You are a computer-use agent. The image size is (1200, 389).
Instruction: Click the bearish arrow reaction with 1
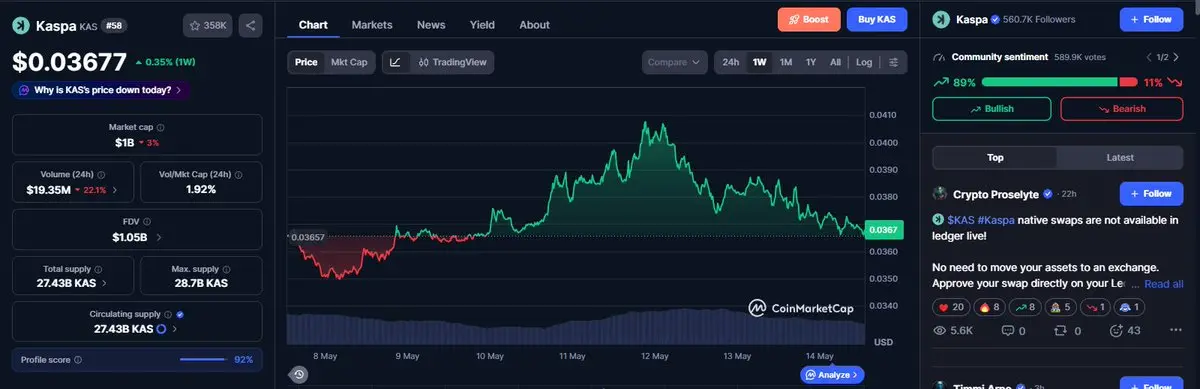[x=1097, y=307]
